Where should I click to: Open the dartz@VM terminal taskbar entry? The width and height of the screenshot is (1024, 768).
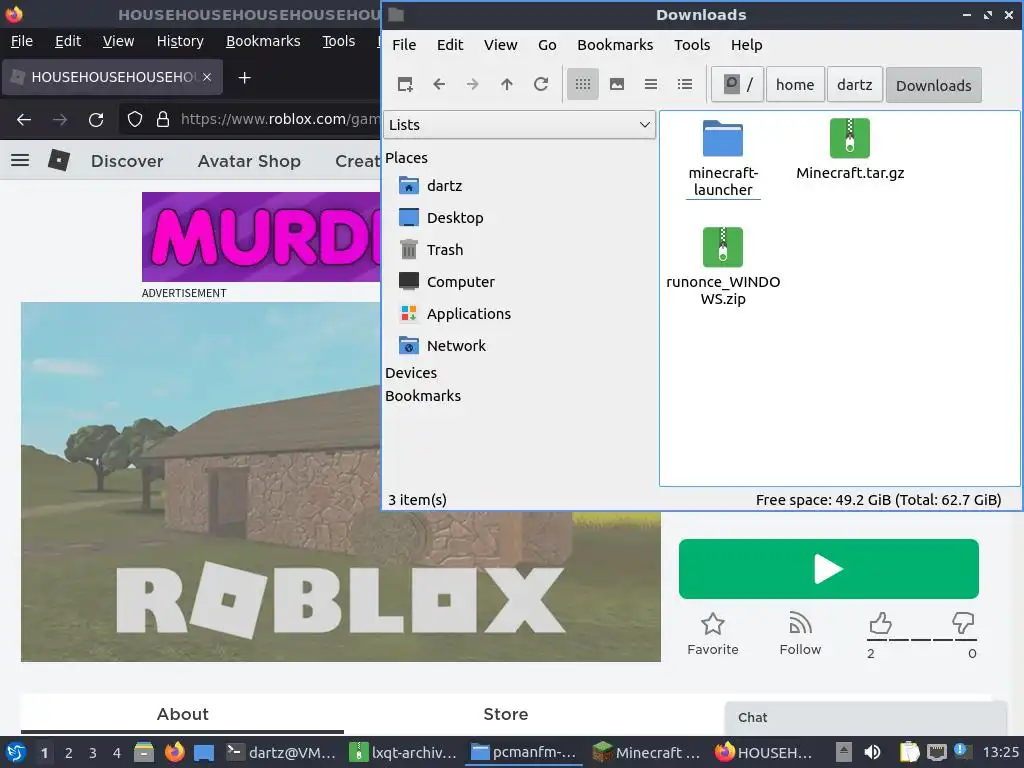(x=281, y=752)
